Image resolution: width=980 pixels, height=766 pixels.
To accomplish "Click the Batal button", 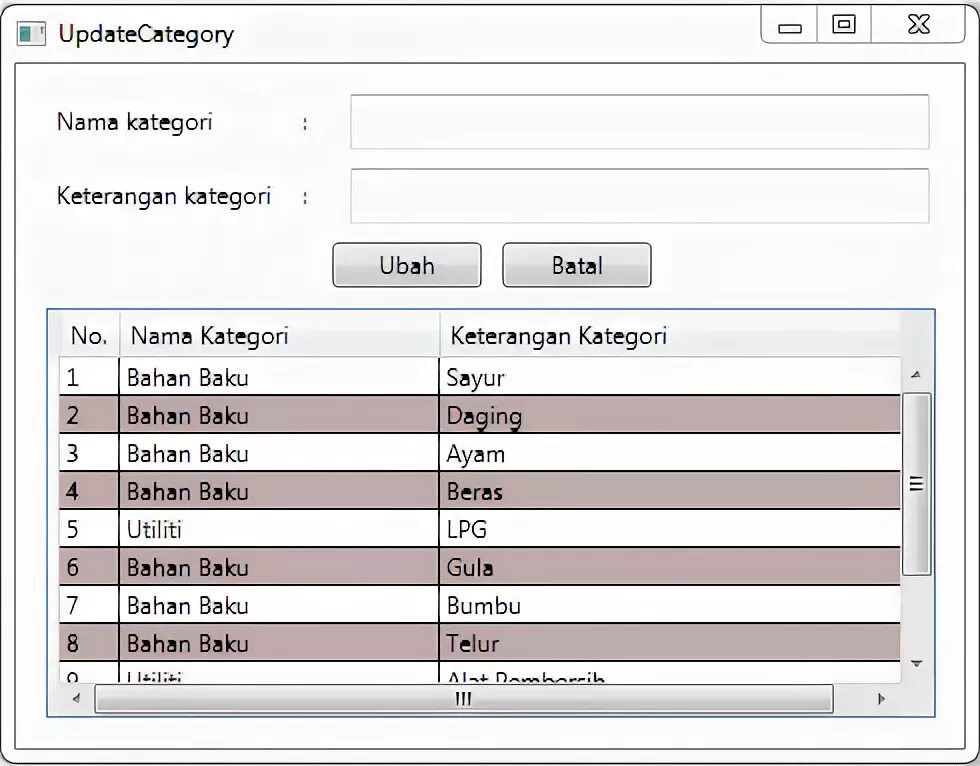I will pos(577,265).
